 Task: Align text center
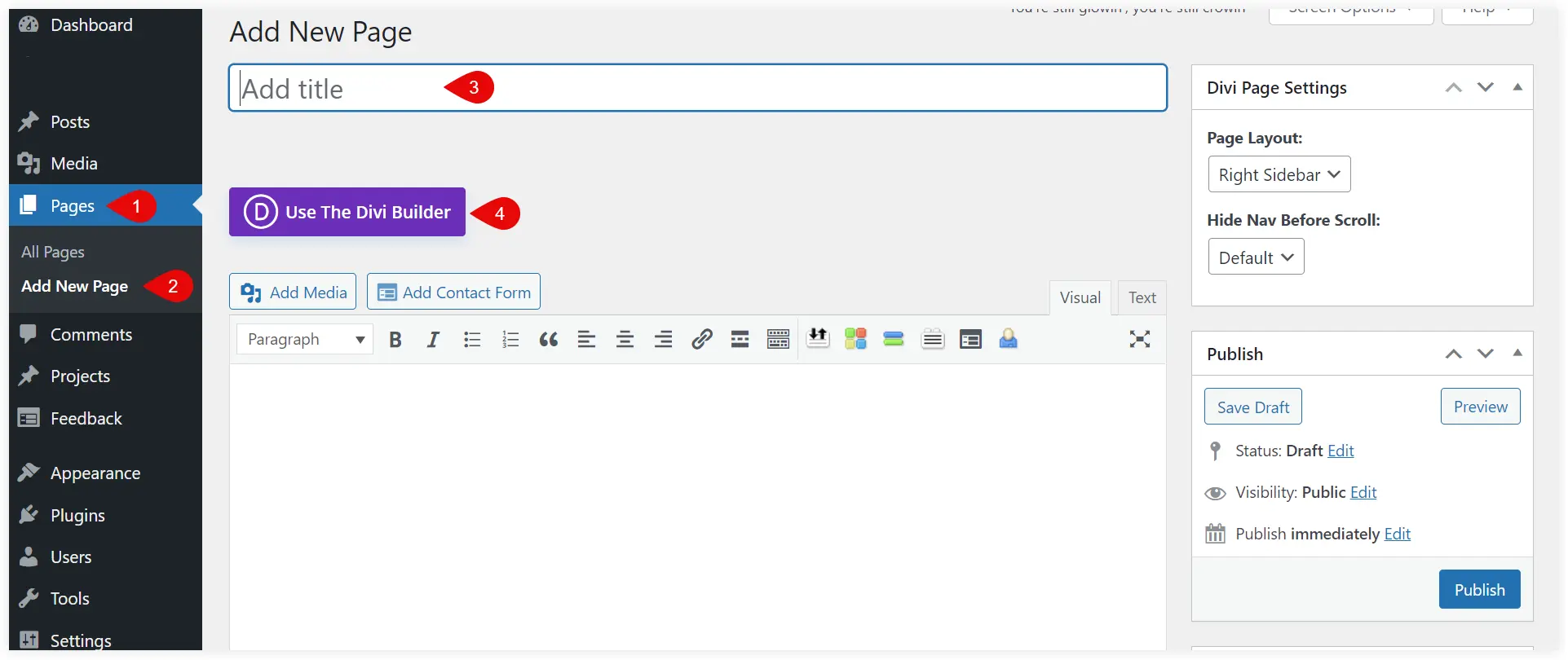625,340
